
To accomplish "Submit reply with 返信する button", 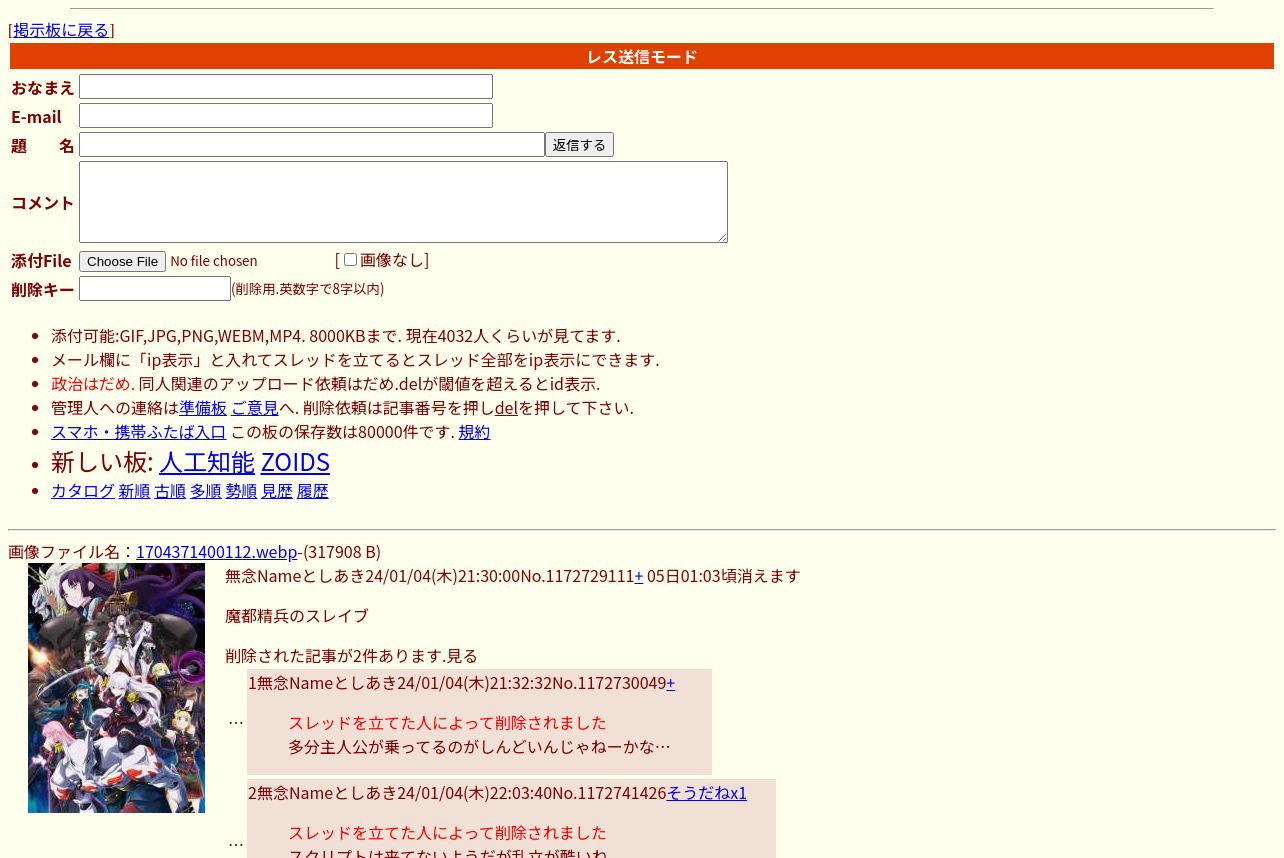I will pos(579,145).
